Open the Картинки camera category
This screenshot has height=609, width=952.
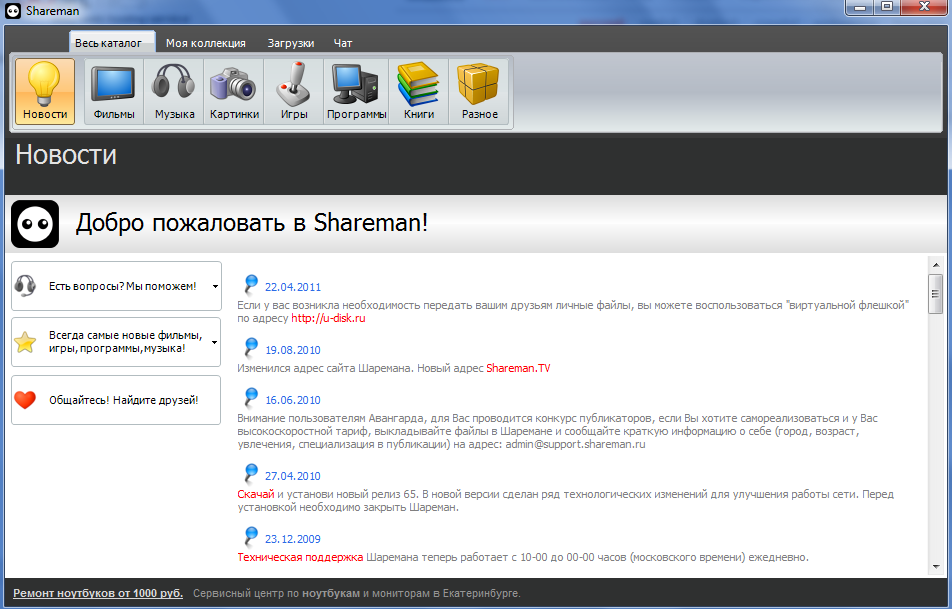pyautogui.click(x=234, y=92)
